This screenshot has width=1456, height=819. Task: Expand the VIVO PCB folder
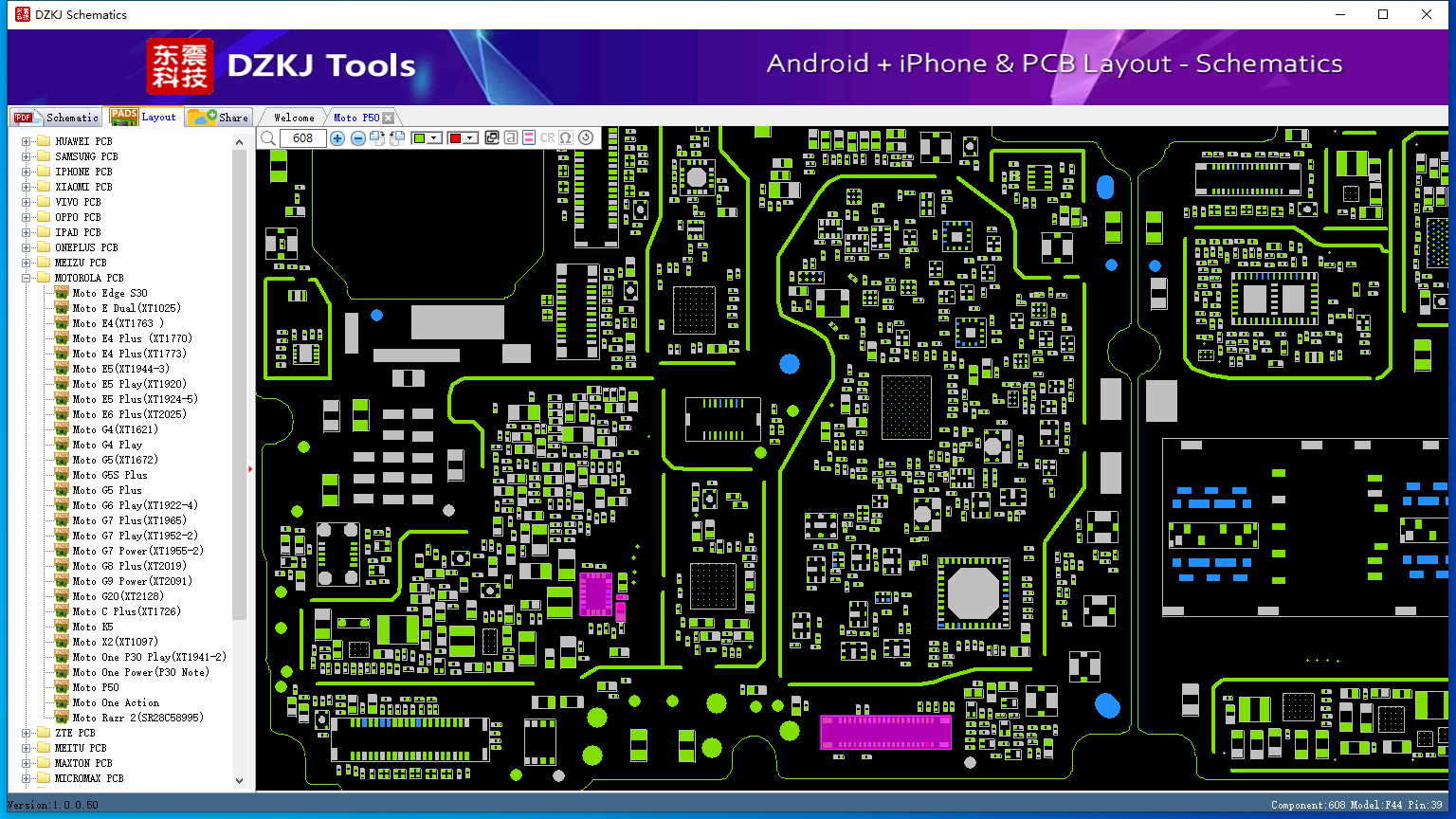(27, 202)
